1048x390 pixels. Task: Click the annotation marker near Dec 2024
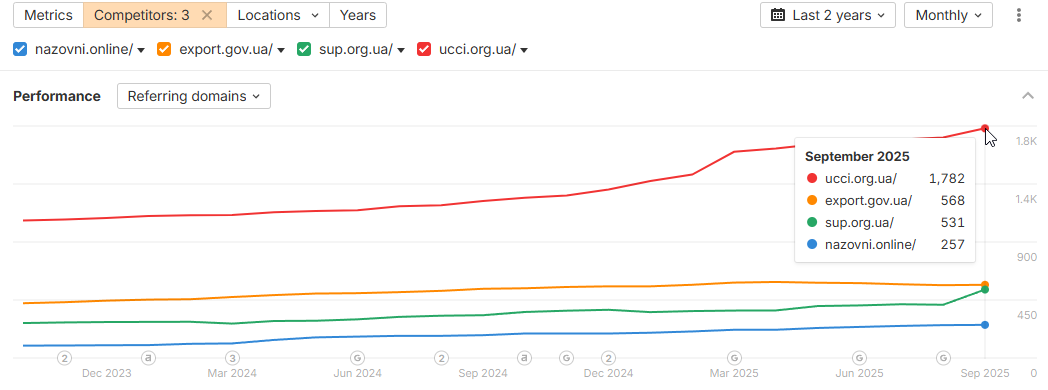[608, 358]
